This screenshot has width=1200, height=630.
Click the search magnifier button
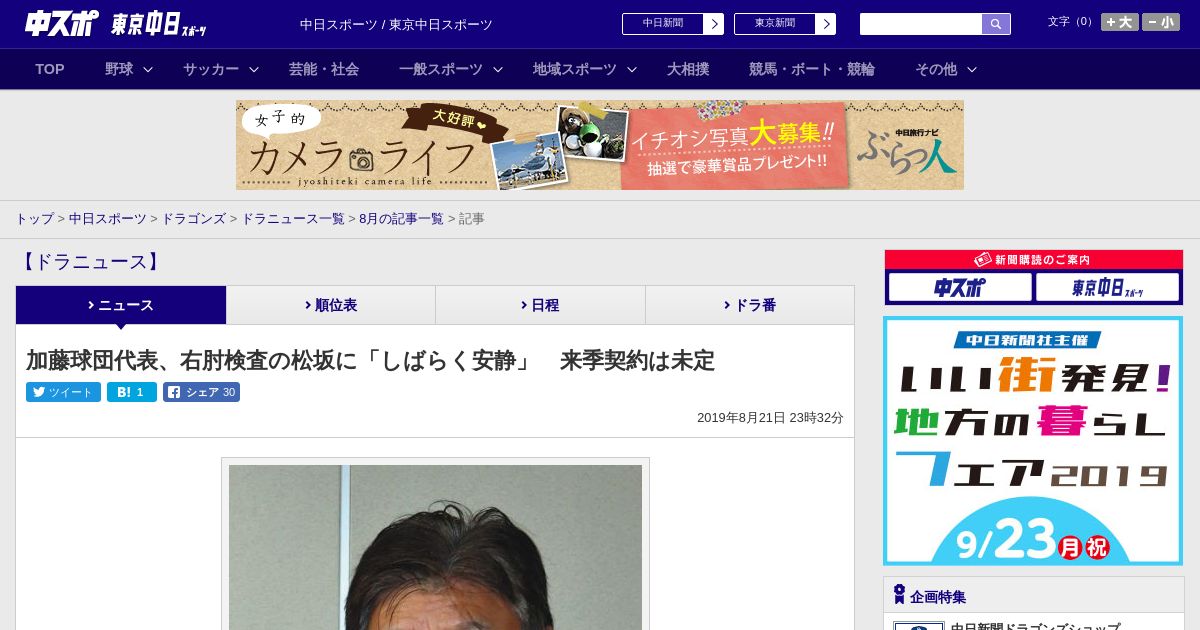click(996, 24)
